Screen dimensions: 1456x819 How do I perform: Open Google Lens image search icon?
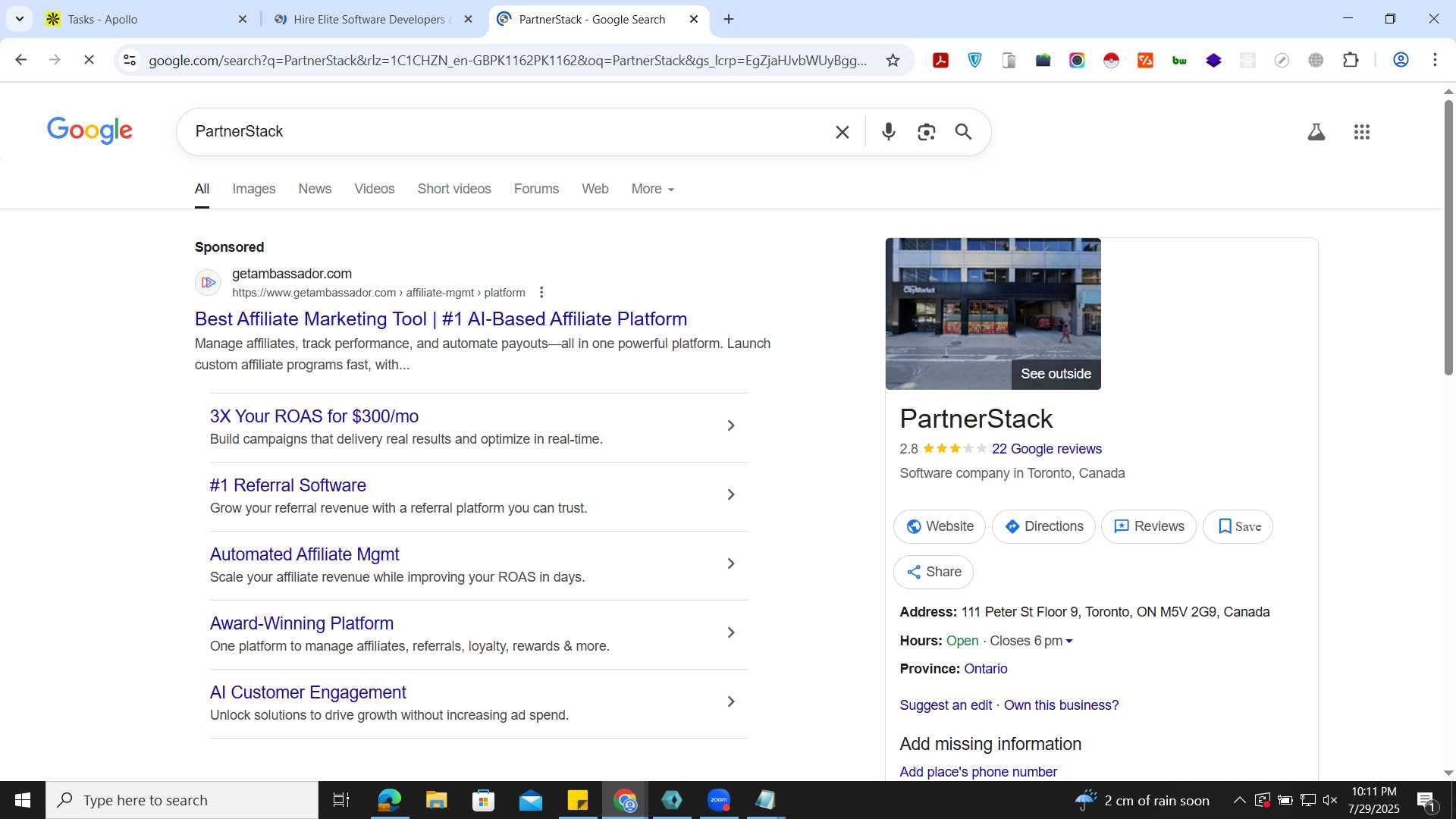pyautogui.click(x=926, y=132)
